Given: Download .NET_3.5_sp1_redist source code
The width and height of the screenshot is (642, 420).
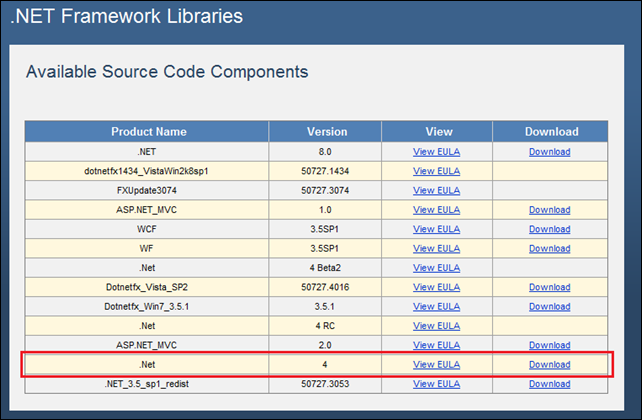Looking at the screenshot, I should [549, 383].
